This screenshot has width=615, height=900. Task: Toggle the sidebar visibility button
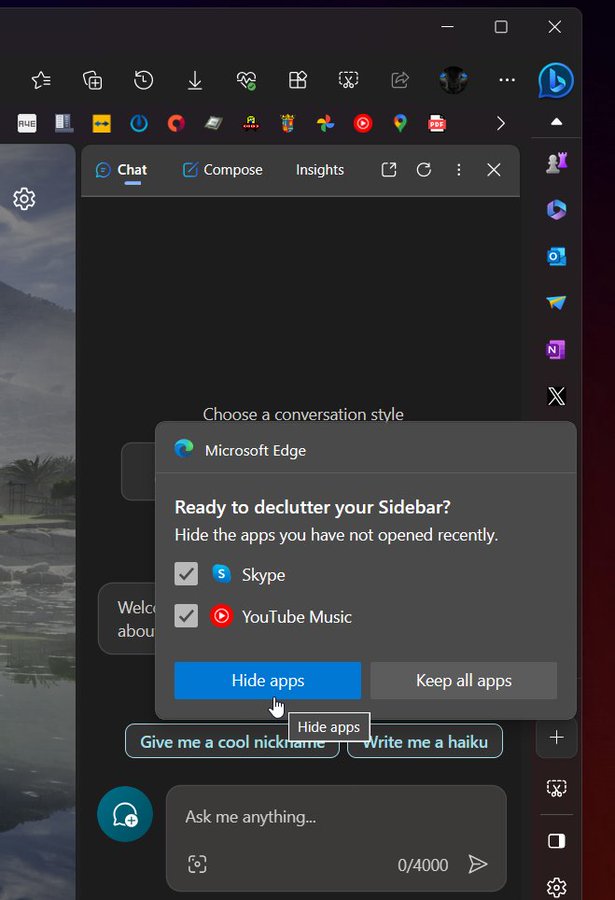556,841
